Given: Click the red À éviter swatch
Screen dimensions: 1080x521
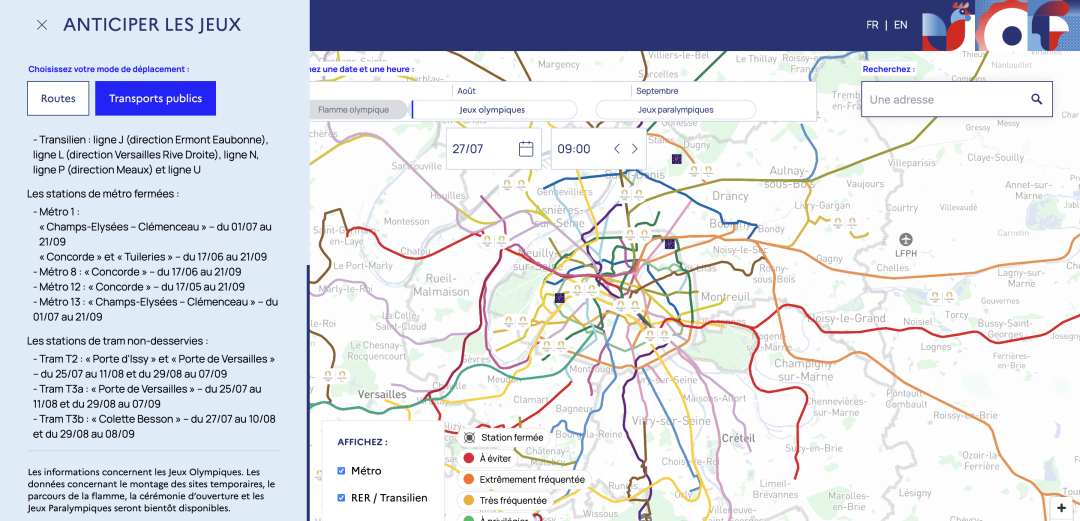Looking at the screenshot, I should pyautogui.click(x=469, y=458).
